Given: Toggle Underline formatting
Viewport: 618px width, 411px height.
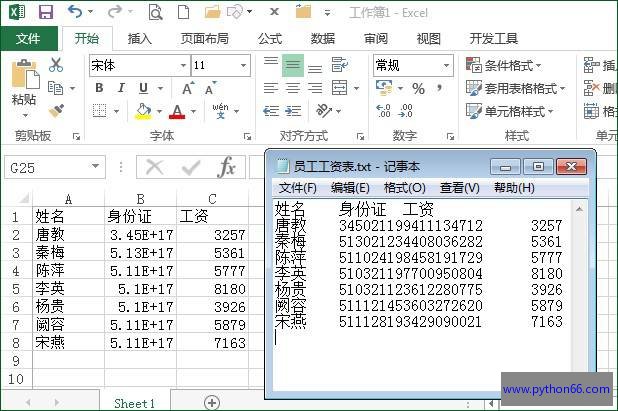Looking at the screenshot, I should pyautogui.click(x=143, y=88).
